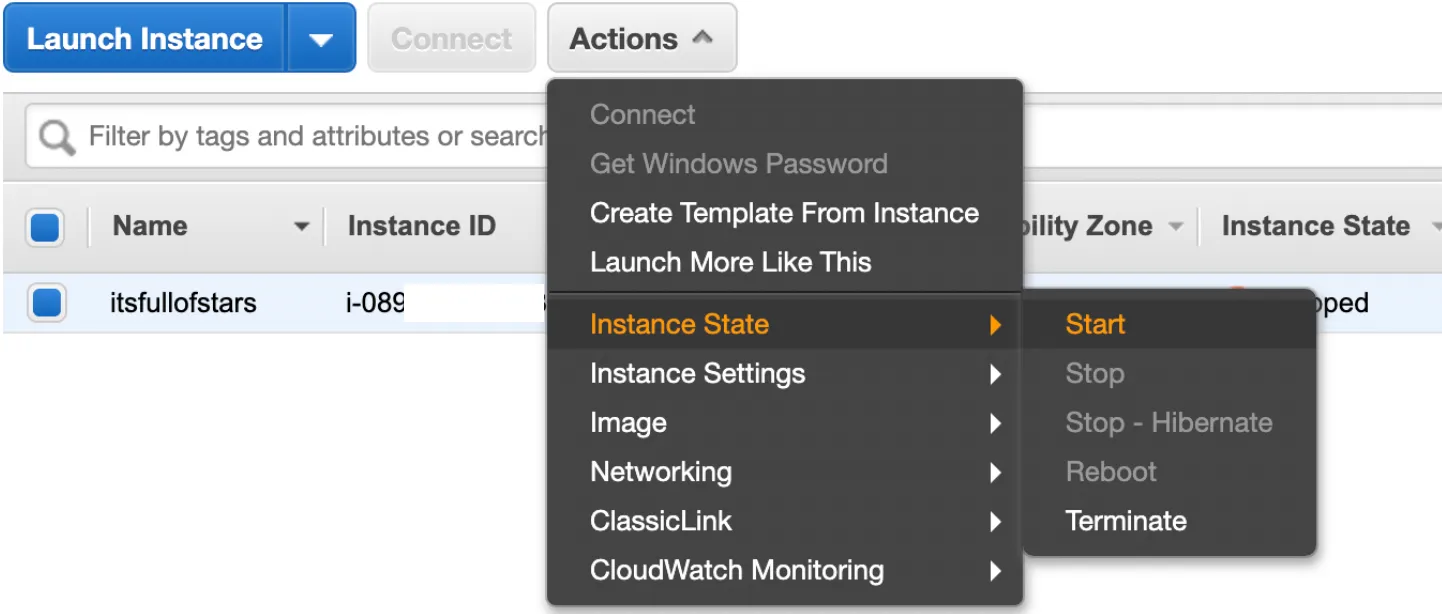Open the Networking submenu

pyautogui.click(x=661, y=472)
